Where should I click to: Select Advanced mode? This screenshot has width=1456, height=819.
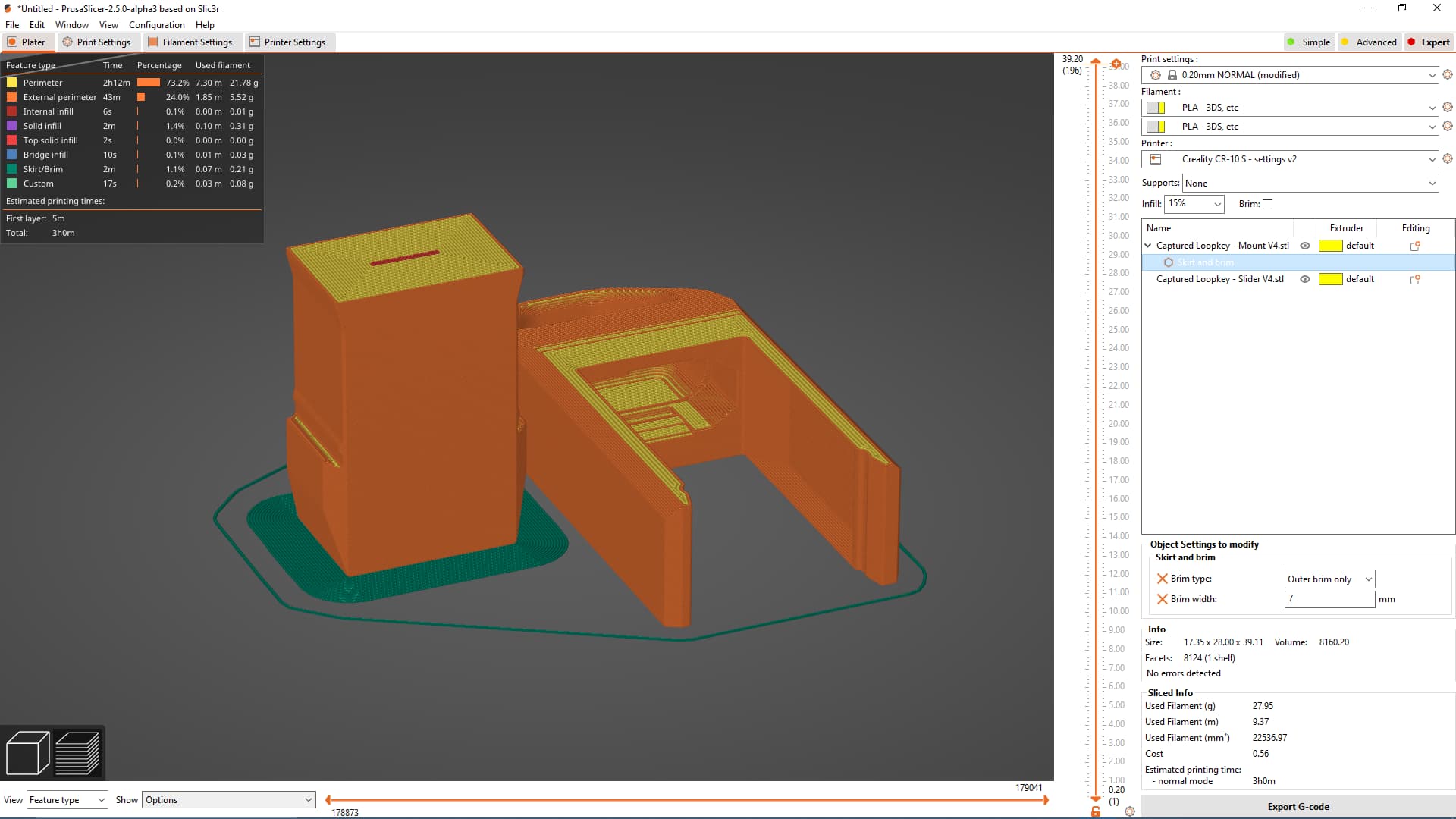click(x=1369, y=42)
